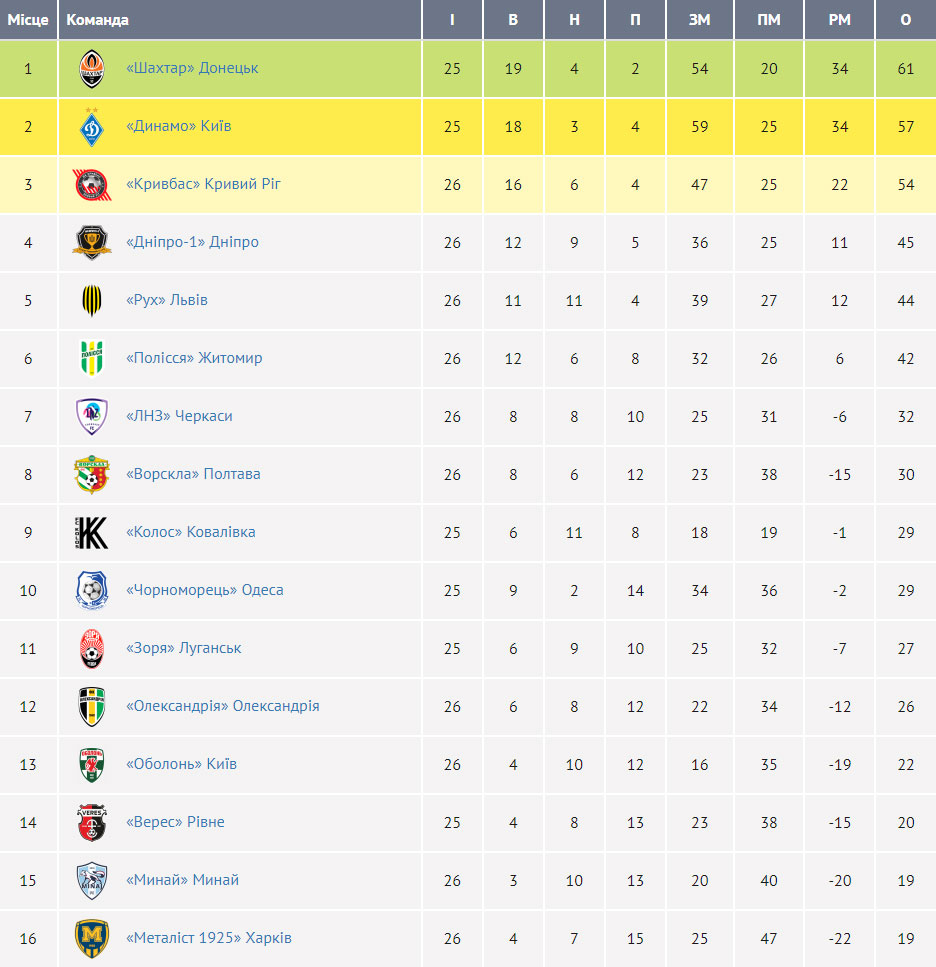
Task: Open the «Минай» Минай team link
Action: [183, 879]
